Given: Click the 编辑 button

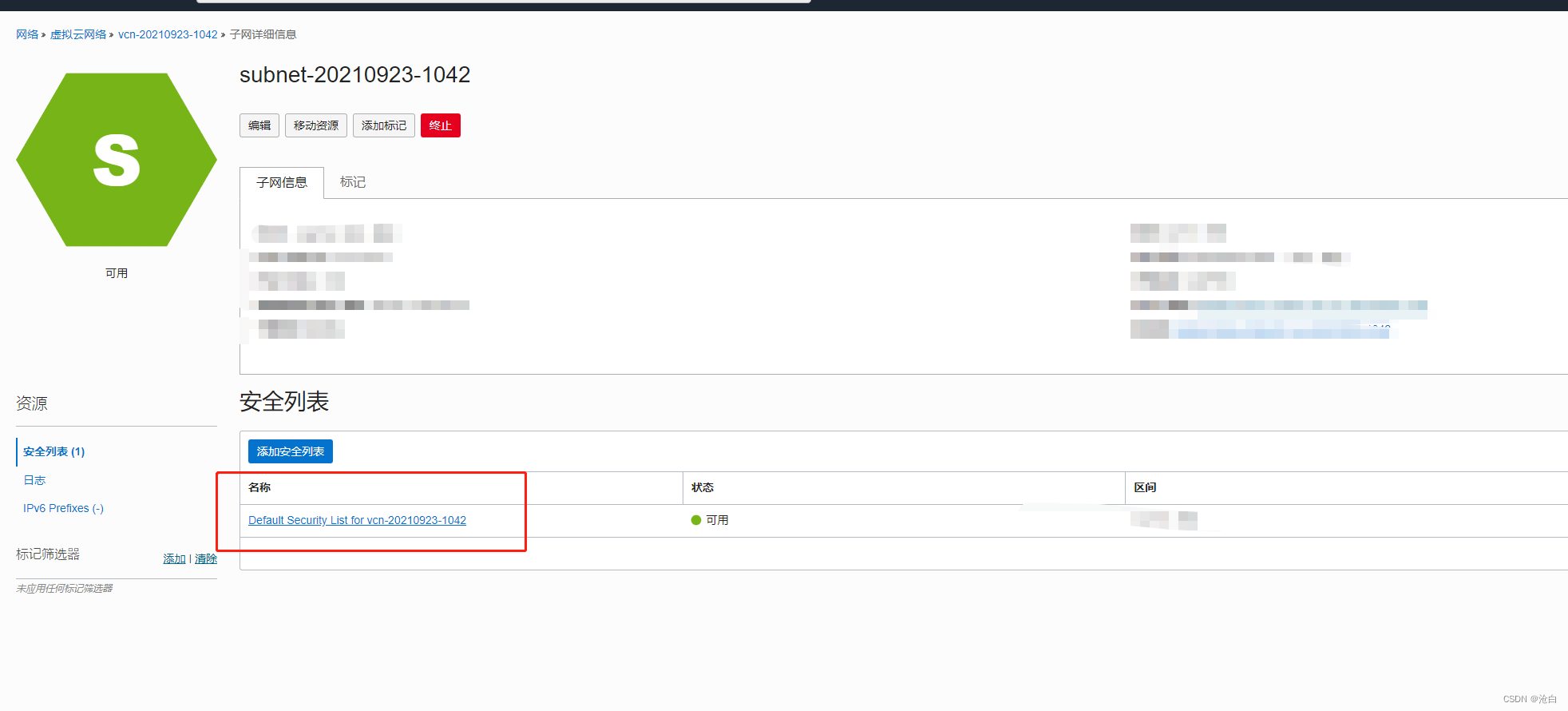Looking at the screenshot, I should (x=259, y=125).
